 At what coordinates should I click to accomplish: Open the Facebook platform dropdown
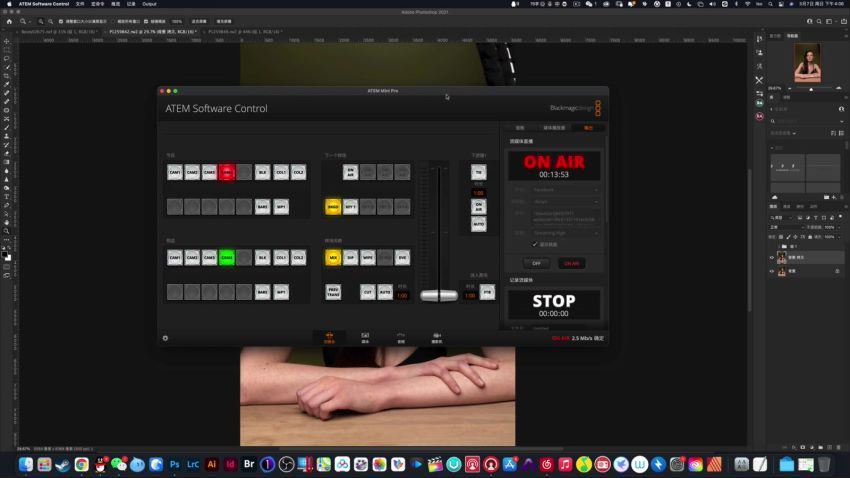tap(566, 190)
